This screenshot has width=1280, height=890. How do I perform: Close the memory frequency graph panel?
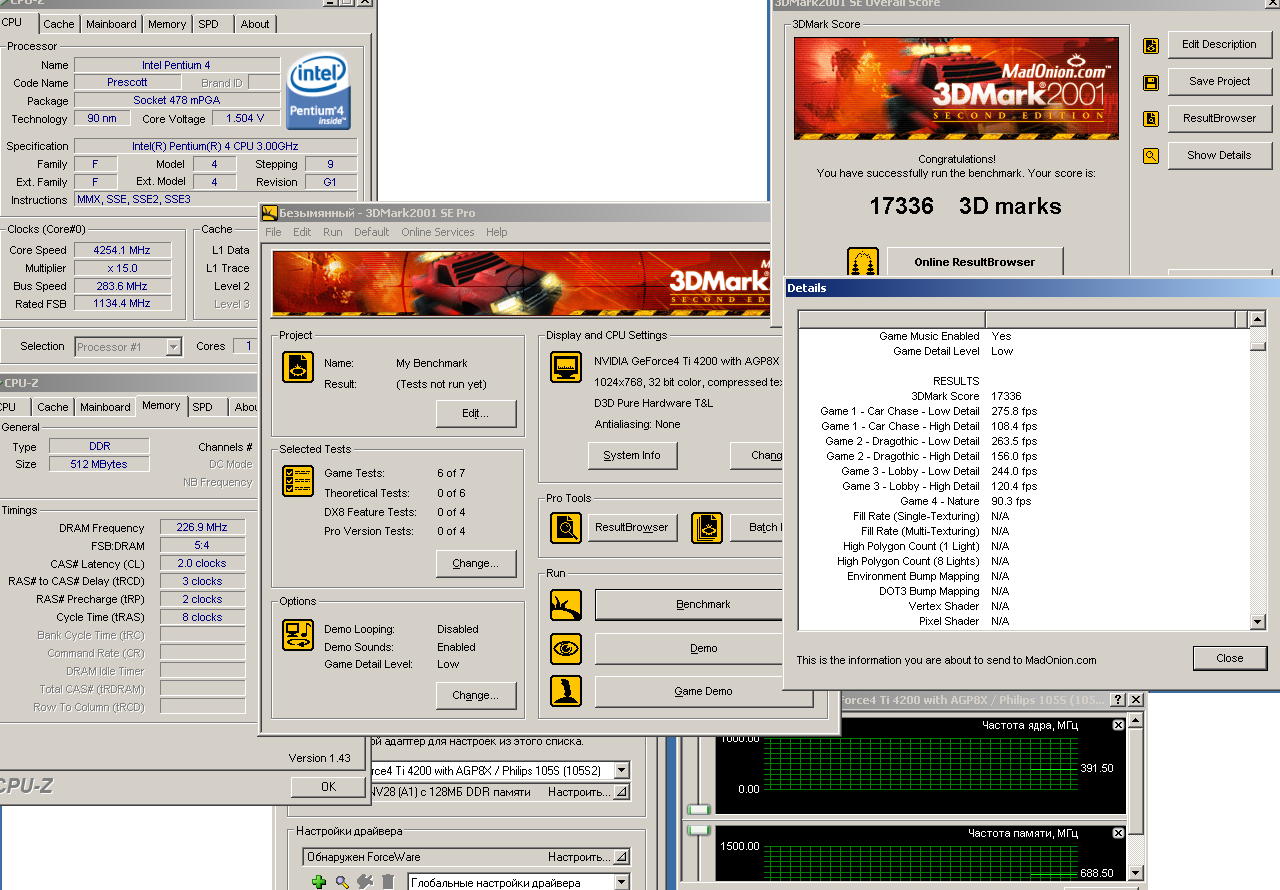point(1119,833)
